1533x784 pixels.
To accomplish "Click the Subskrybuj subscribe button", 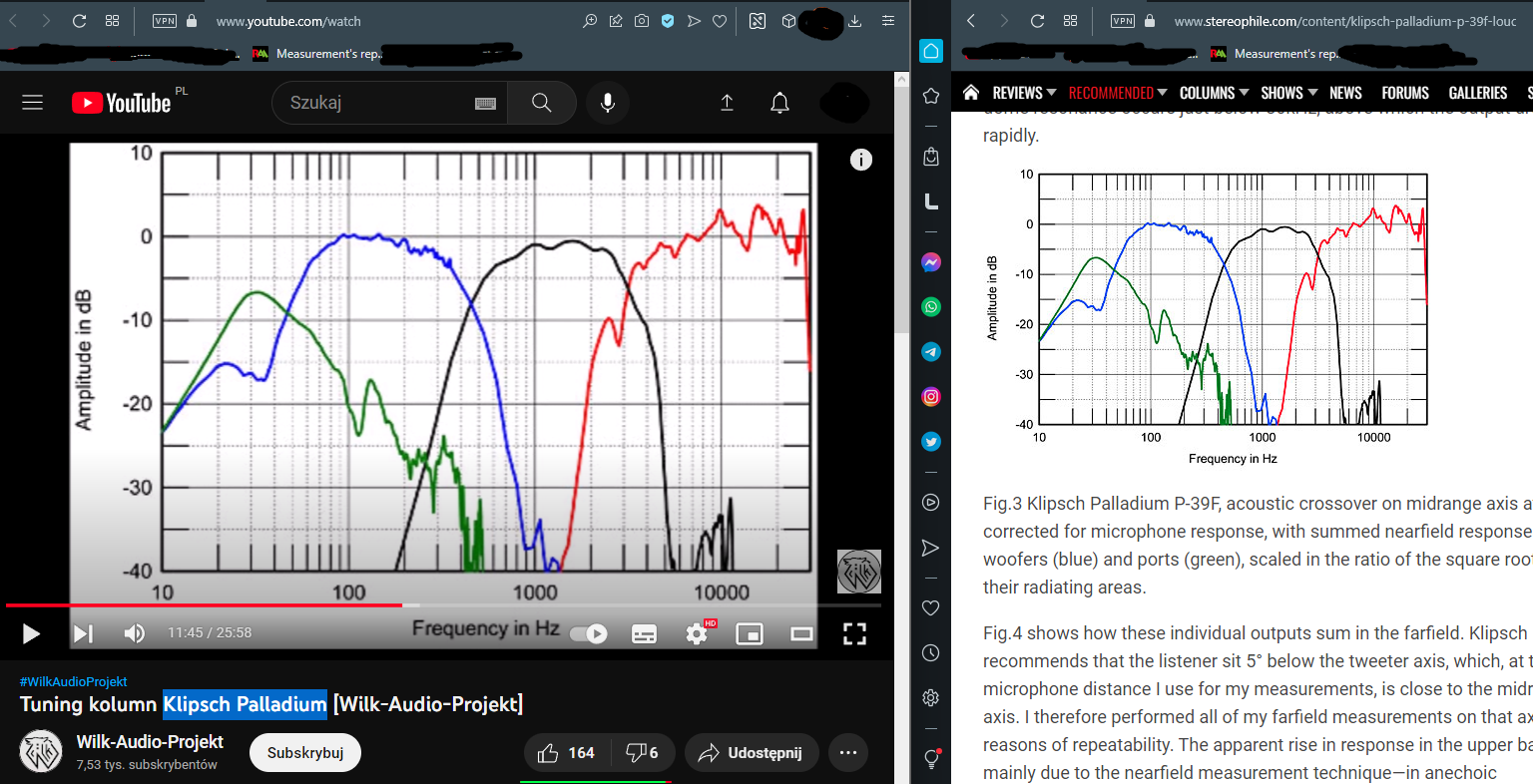I will coord(305,752).
